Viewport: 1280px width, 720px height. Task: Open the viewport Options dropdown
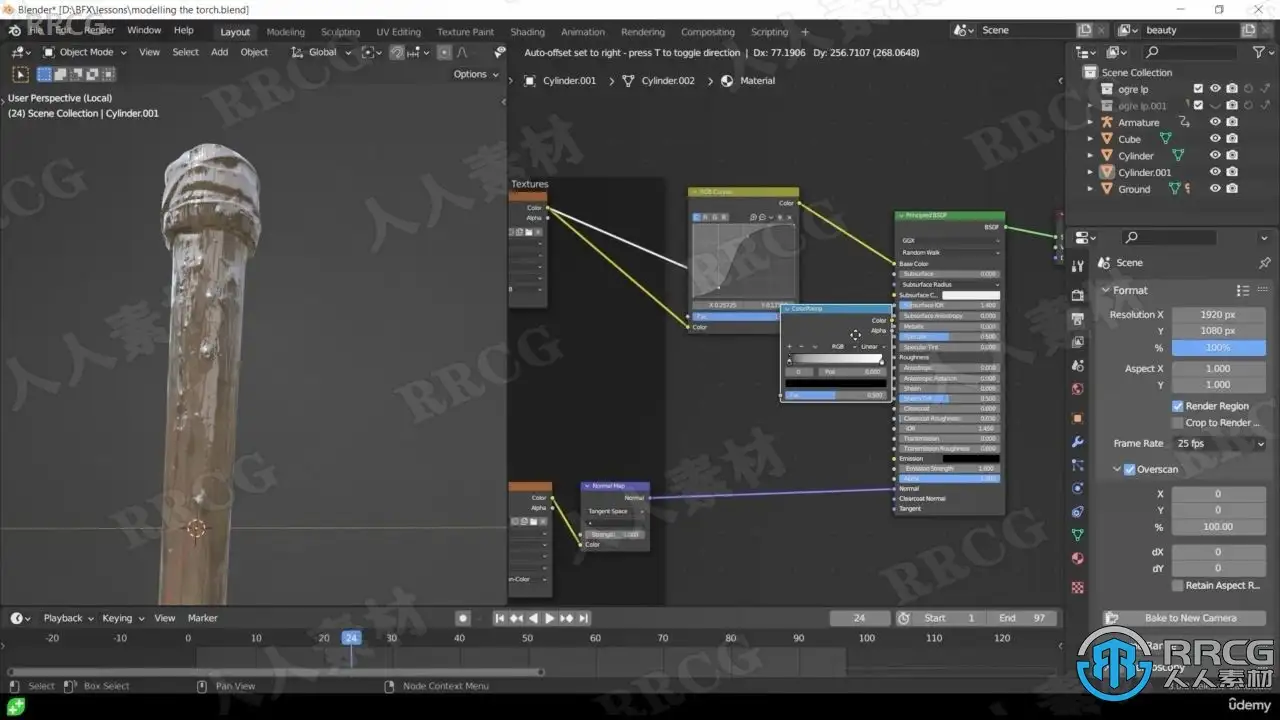tap(475, 74)
